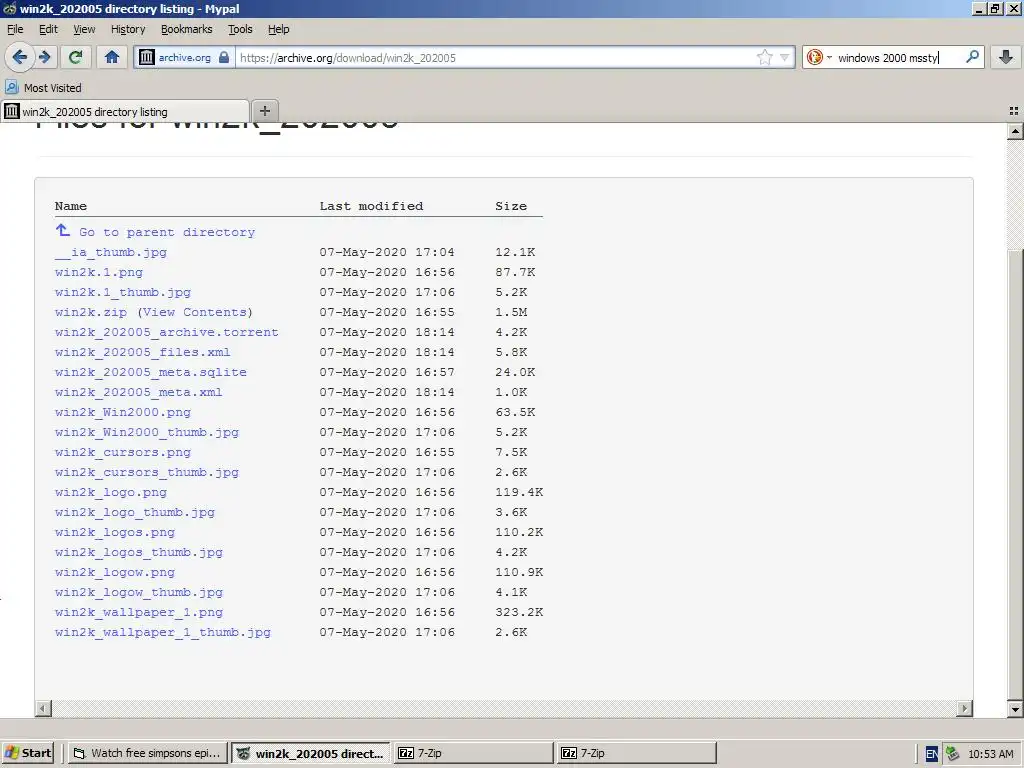Open win2k_202005_meta.sqlite link
Viewport: 1024px width, 768px height.
click(151, 372)
